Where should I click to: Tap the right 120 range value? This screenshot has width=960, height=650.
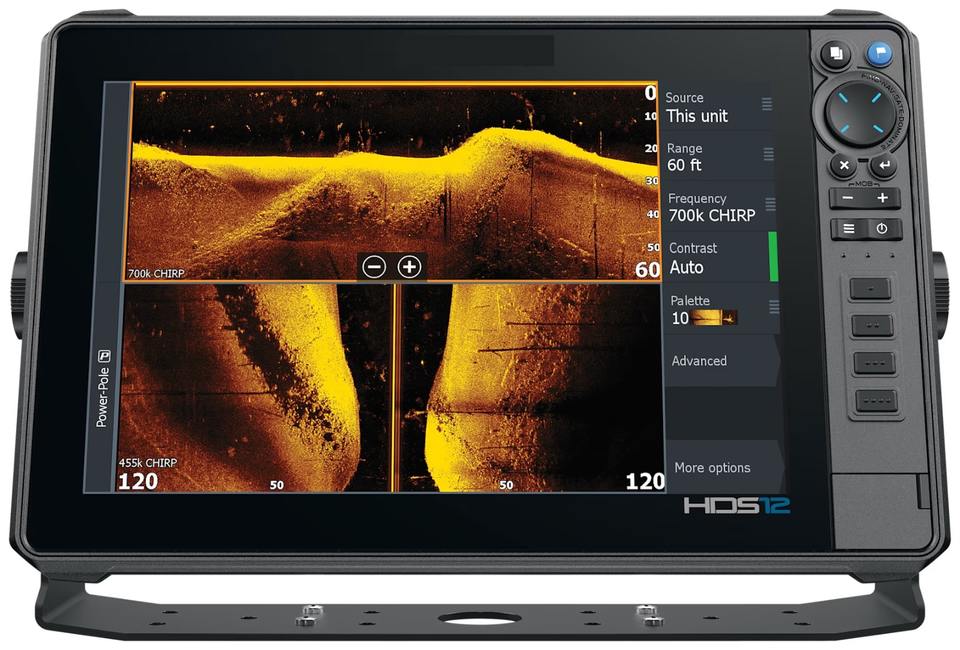[x=645, y=481]
